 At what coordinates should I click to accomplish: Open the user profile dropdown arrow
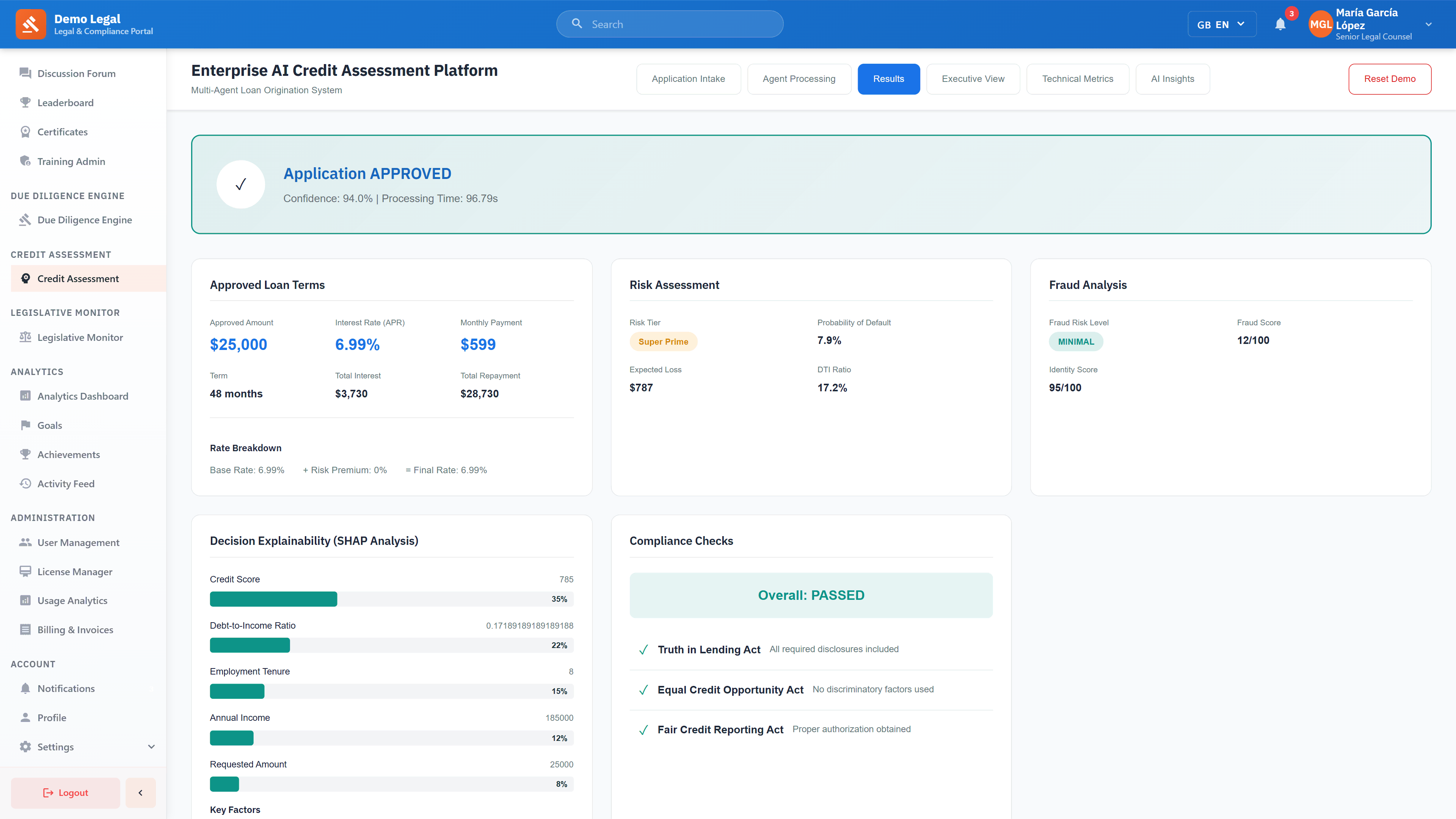(x=1428, y=24)
